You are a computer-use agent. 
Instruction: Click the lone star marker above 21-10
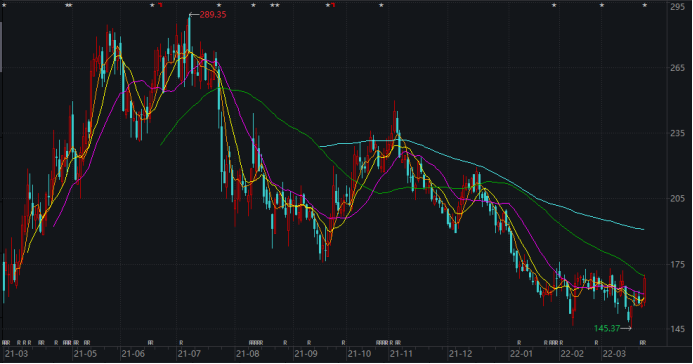tap(381, 5)
